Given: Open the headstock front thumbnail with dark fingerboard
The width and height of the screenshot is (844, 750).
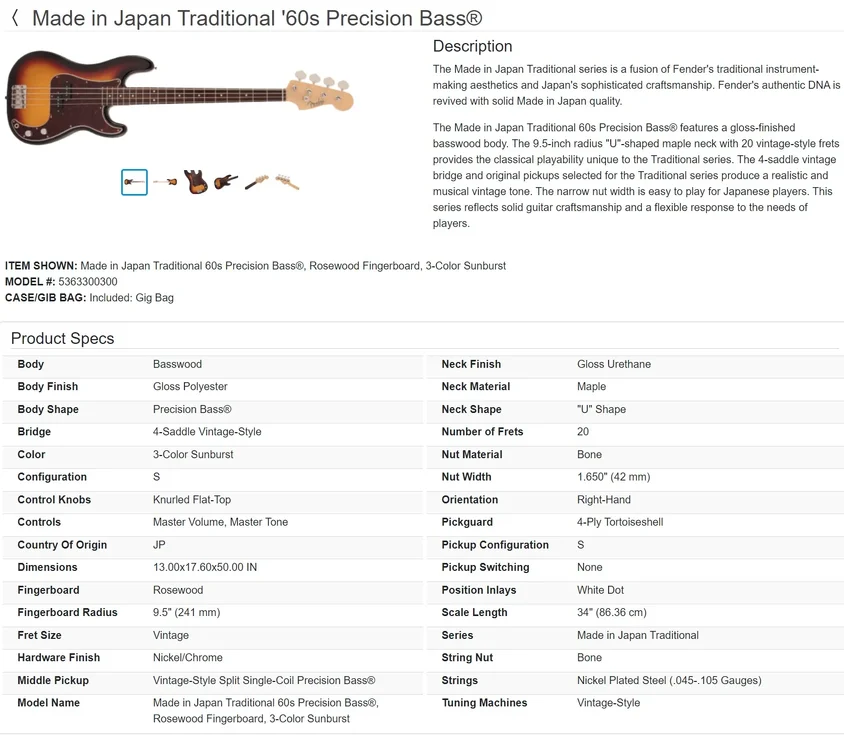Looking at the screenshot, I should [256, 182].
